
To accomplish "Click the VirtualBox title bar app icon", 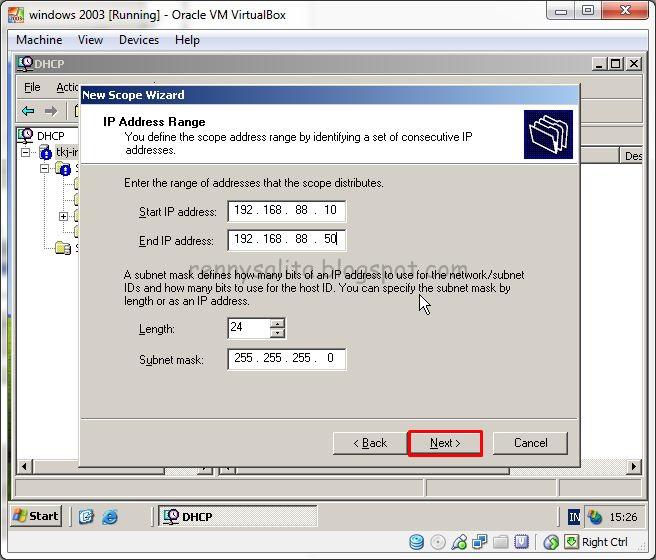I will [16, 15].
